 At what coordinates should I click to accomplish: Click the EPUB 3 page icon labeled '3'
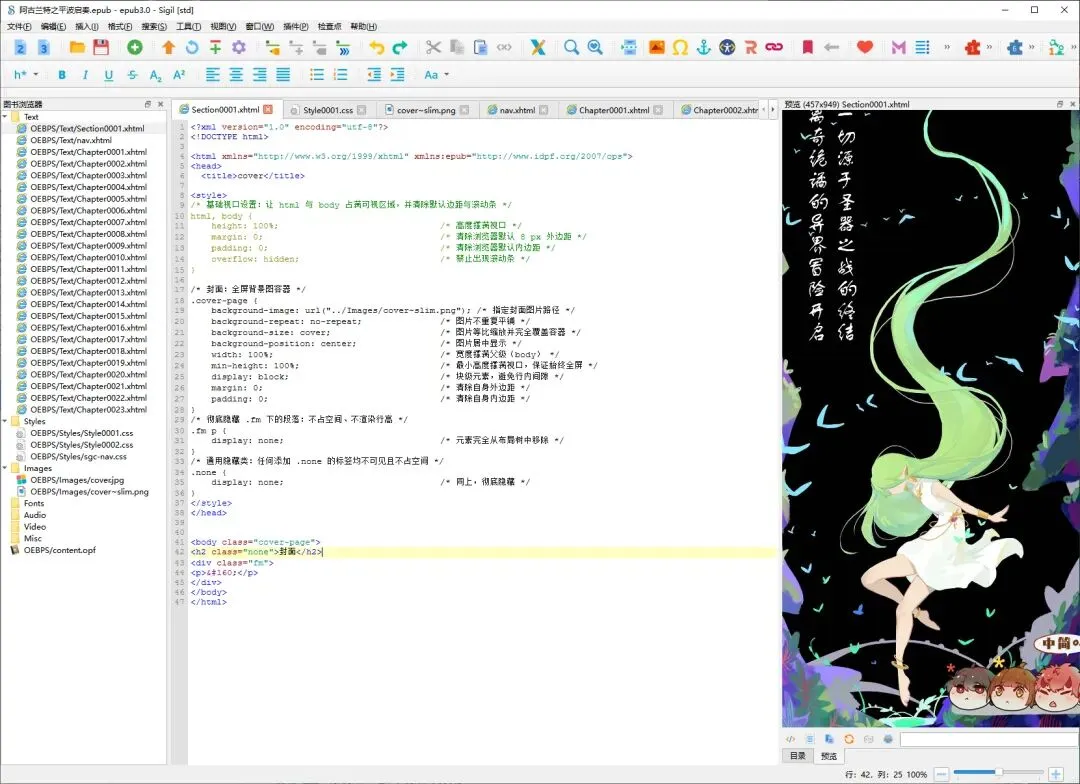click(x=43, y=47)
